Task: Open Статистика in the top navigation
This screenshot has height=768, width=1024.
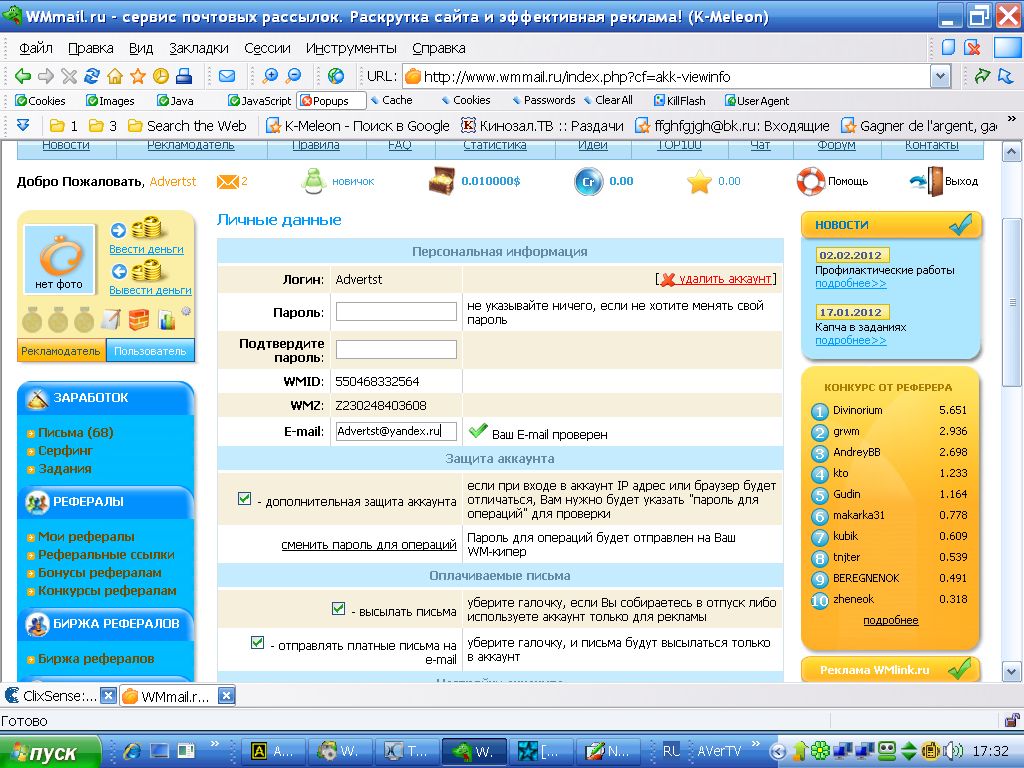Action: pos(494,145)
